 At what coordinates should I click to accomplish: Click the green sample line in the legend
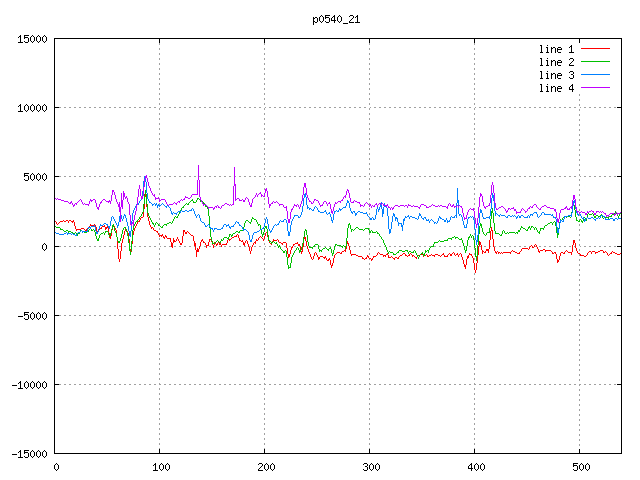[596, 62]
